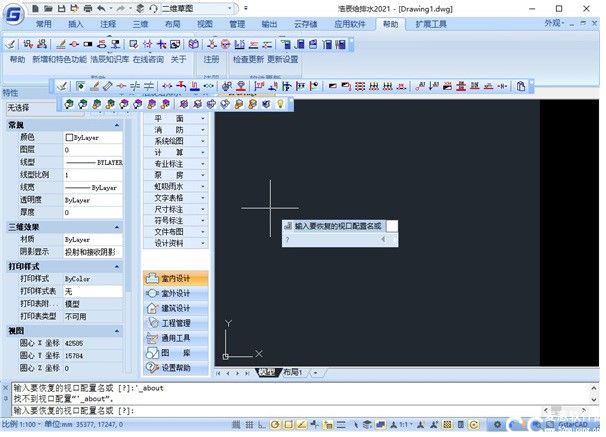The width and height of the screenshot is (606, 437).
Task: Open 浩辰知识库 knowledge base
Action: [109, 59]
